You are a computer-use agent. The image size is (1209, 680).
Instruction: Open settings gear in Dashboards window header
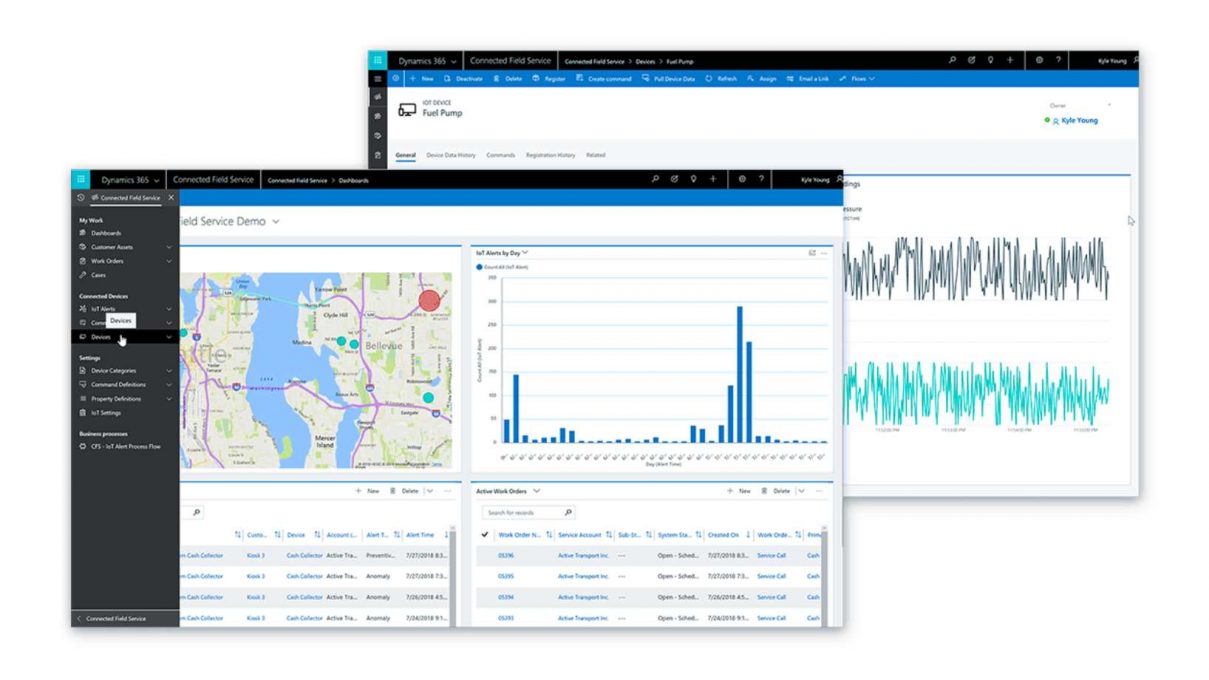point(742,180)
